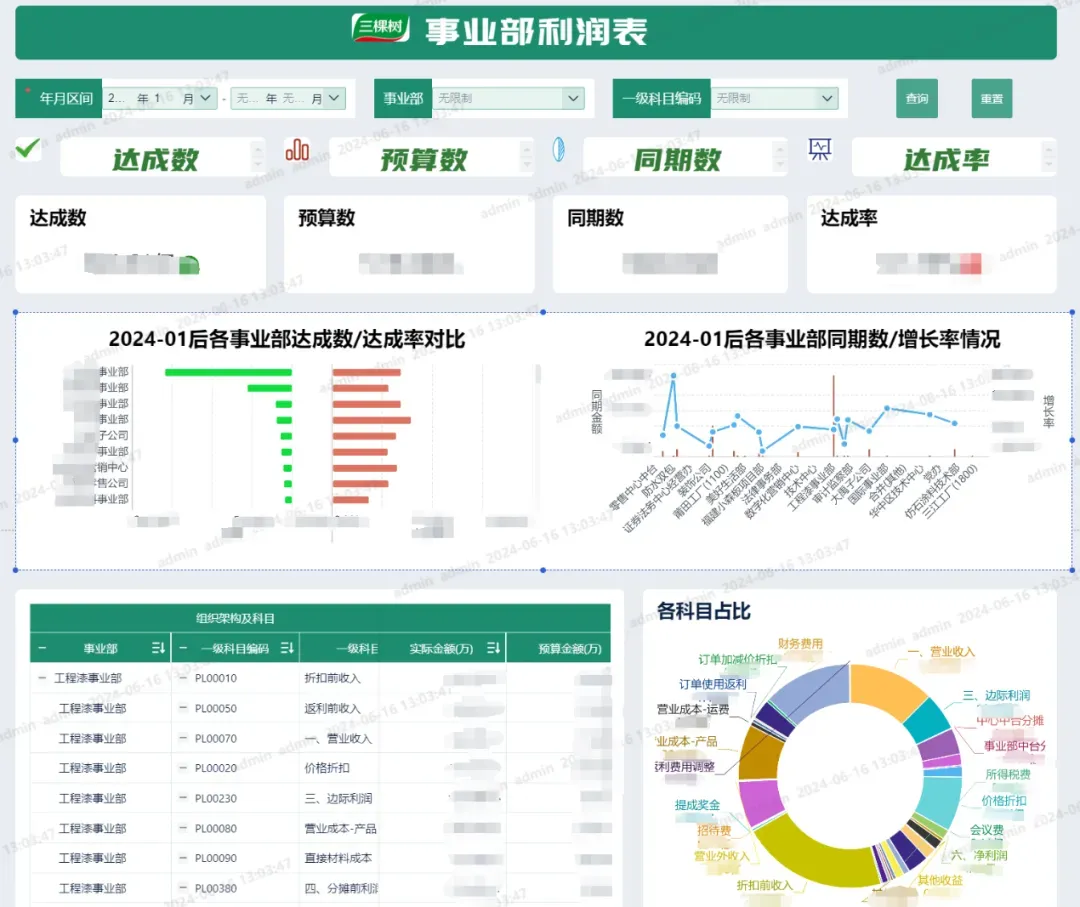Sort by the 一级科目编码 column sort icon
This screenshot has width=1080, height=907.
coord(287,648)
